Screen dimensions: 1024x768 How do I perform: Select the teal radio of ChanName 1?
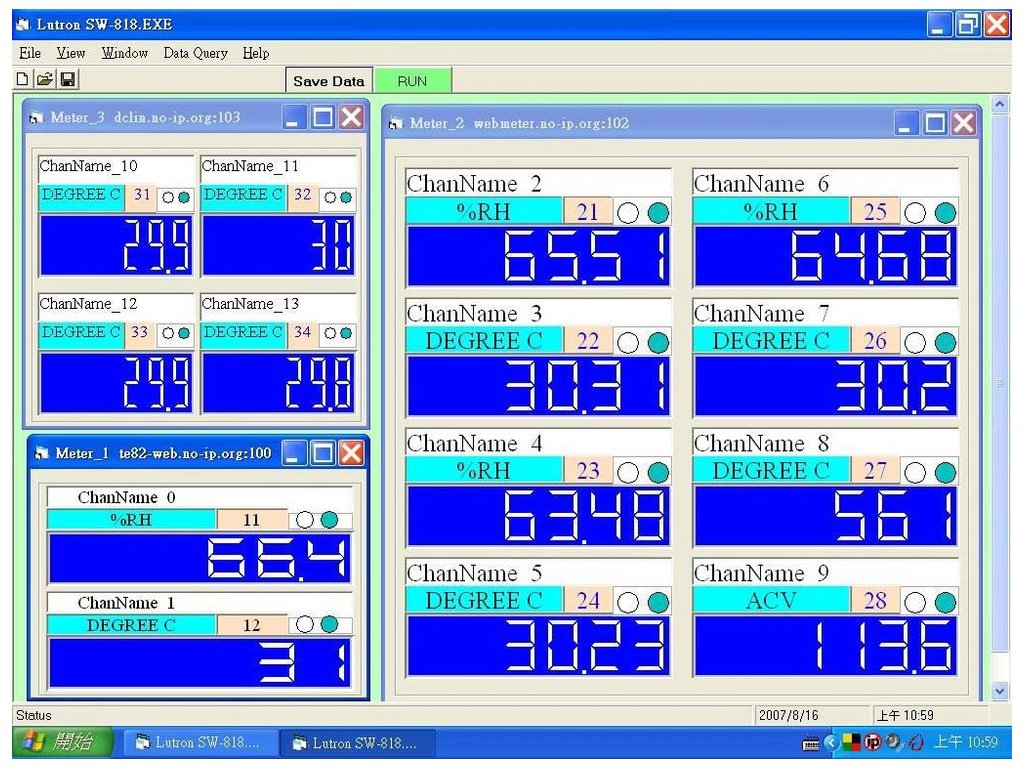tap(330, 624)
